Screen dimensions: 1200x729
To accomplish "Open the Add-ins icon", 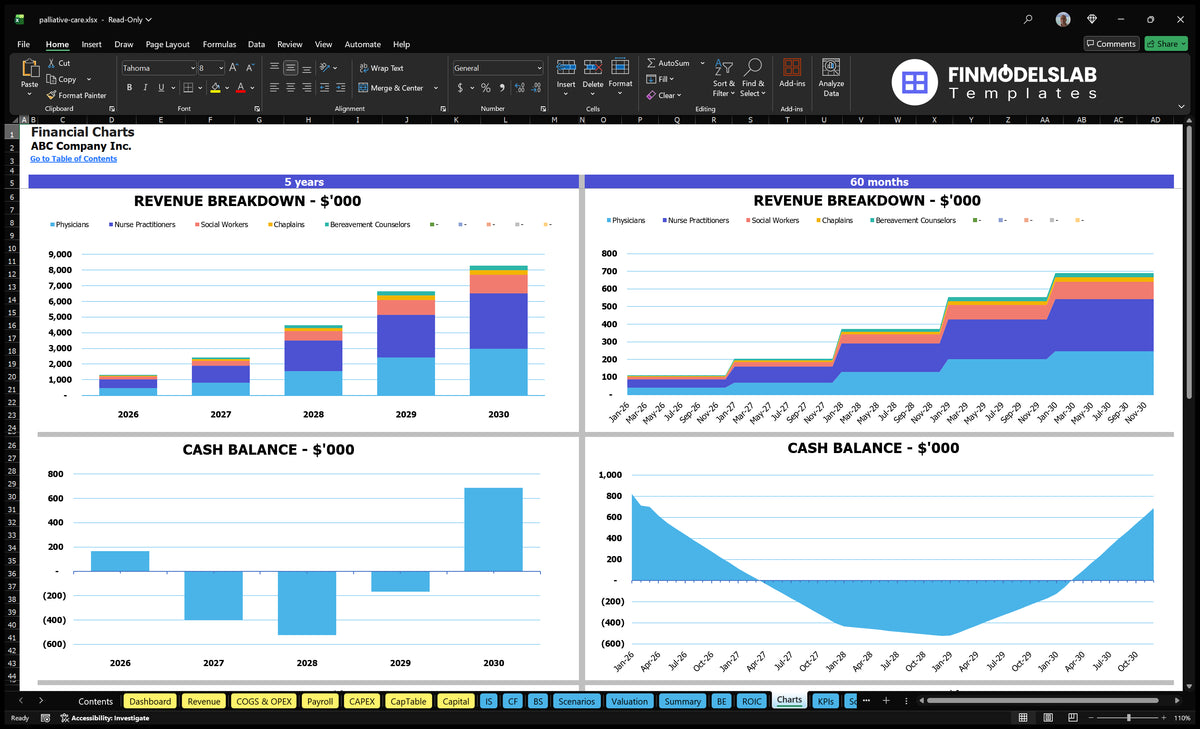I will (792, 67).
